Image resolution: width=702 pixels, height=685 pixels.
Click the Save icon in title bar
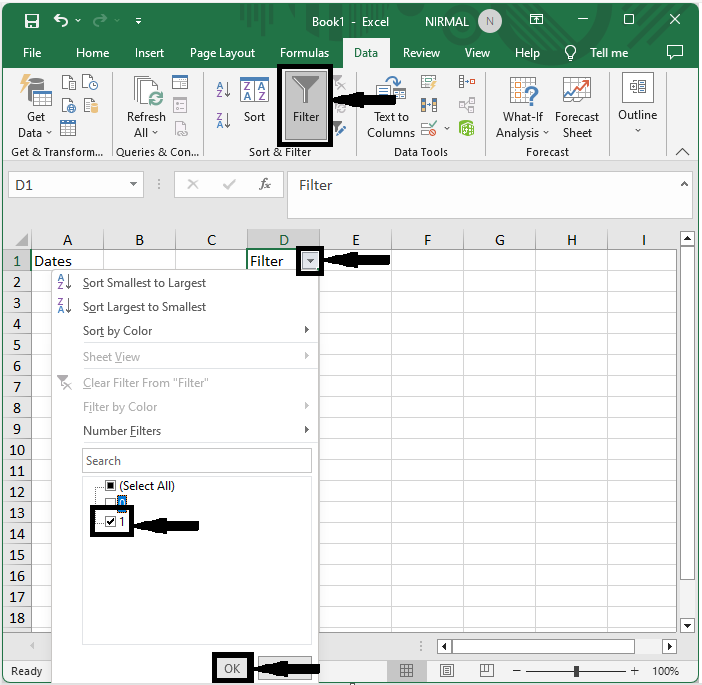pos(31,21)
